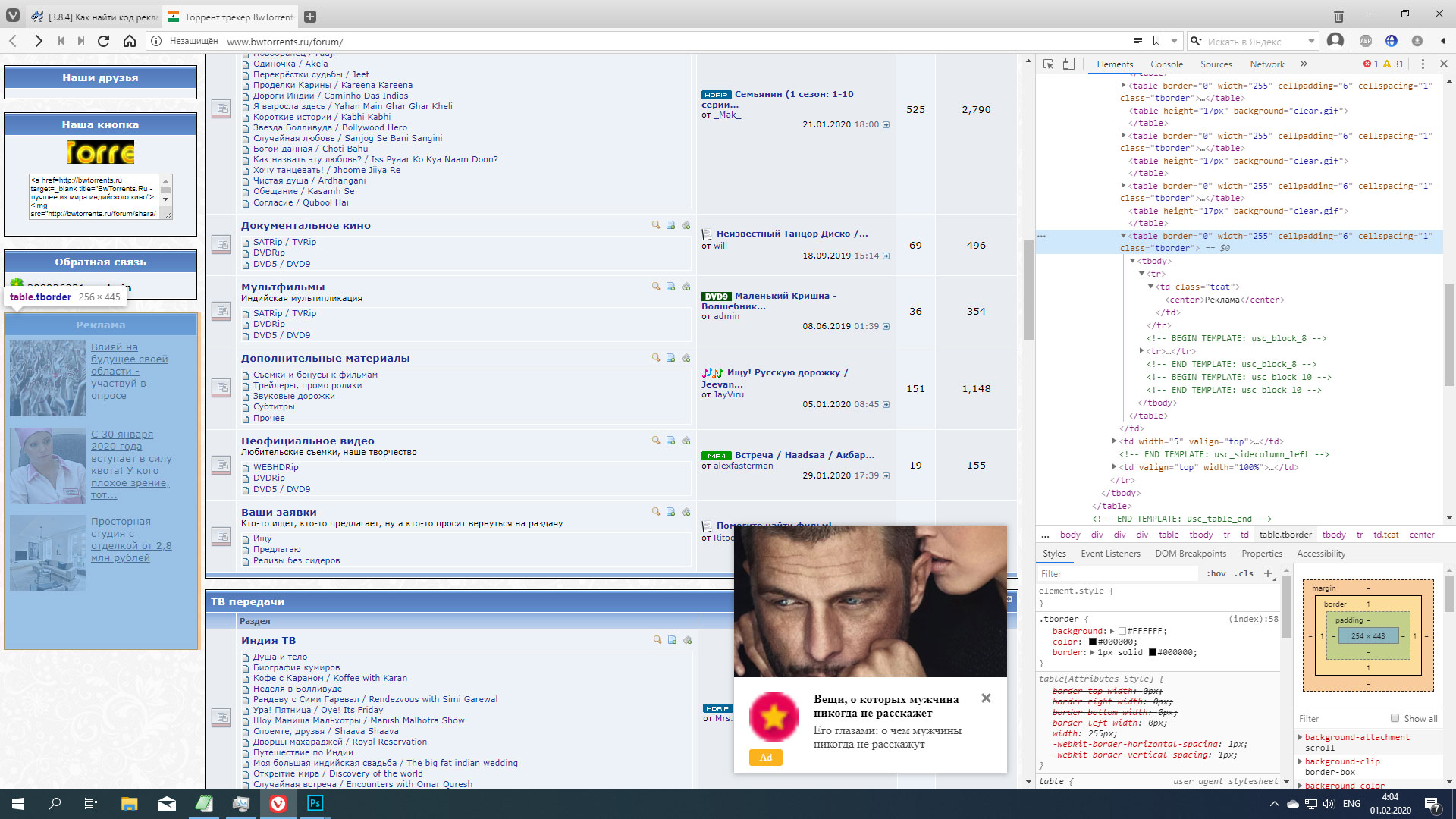Switch to the Console tab

[x=1166, y=64]
